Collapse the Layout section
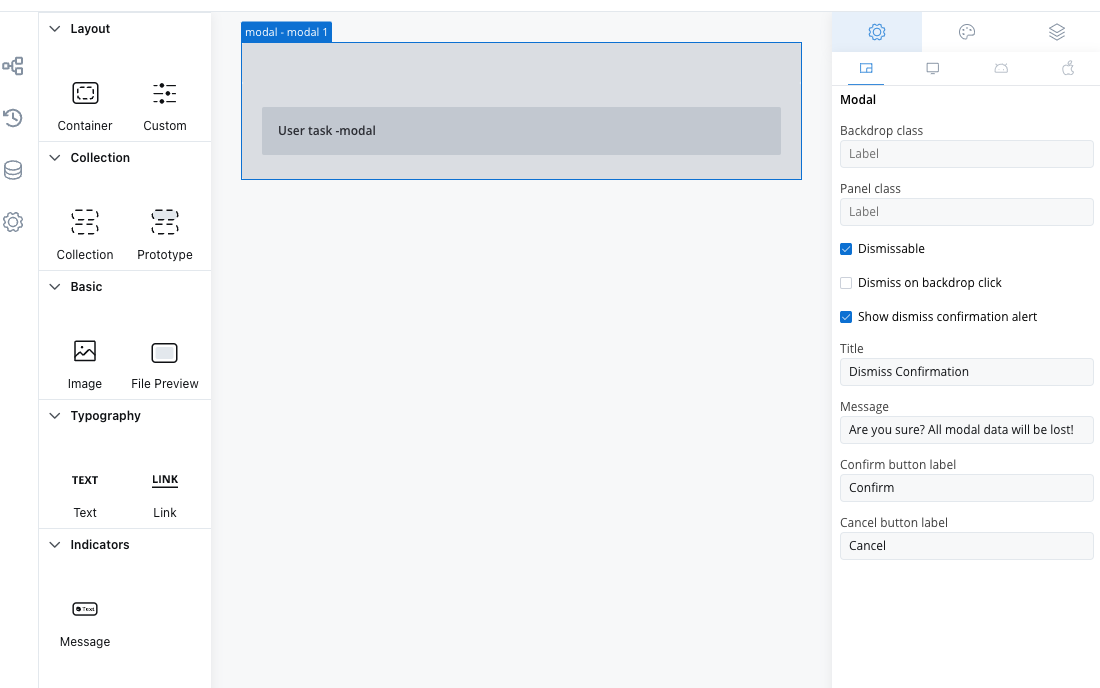Viewport: 1100px width, 688px height. (55, 29)
